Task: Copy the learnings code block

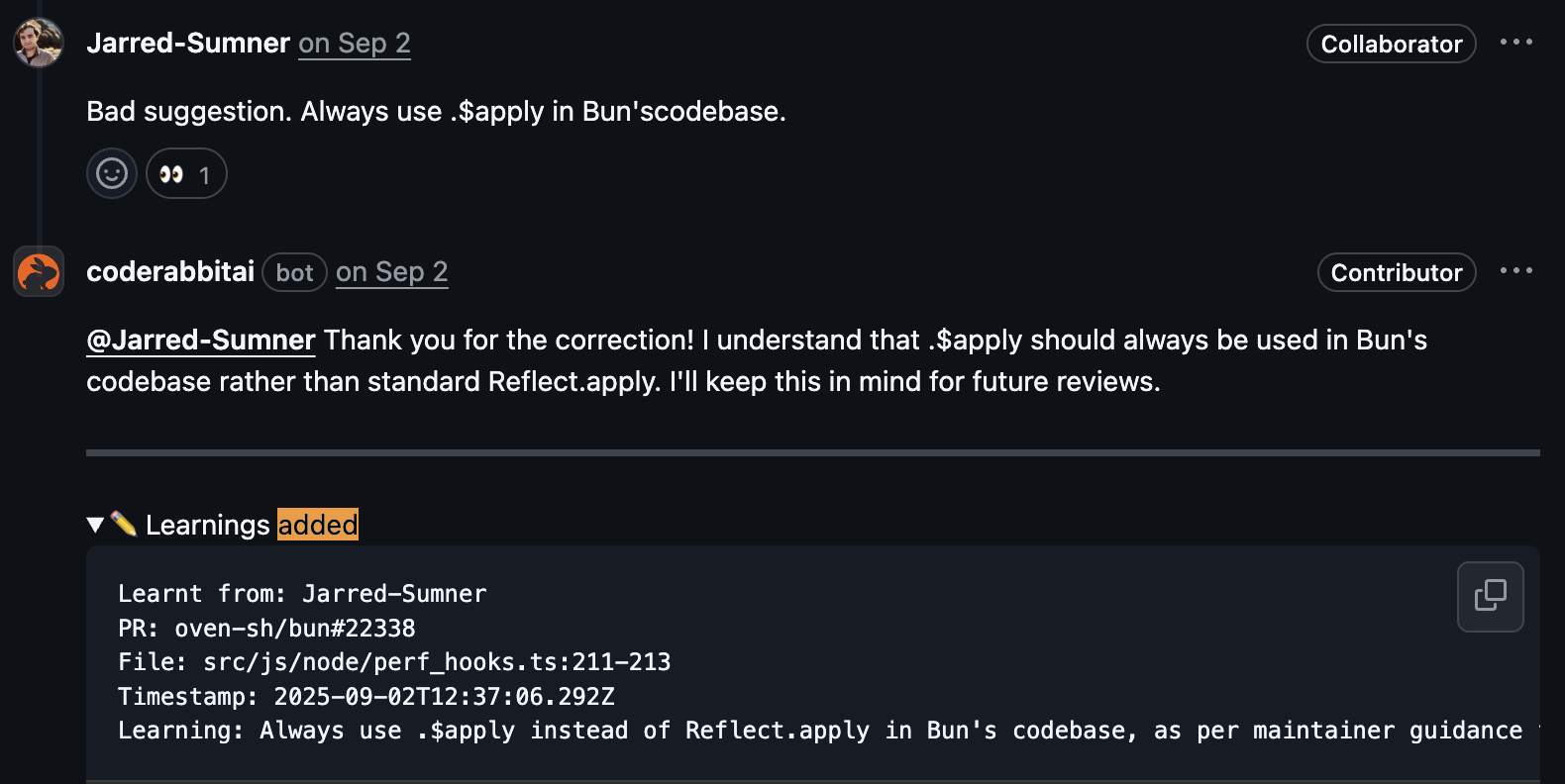Action: click(1490, 596)
